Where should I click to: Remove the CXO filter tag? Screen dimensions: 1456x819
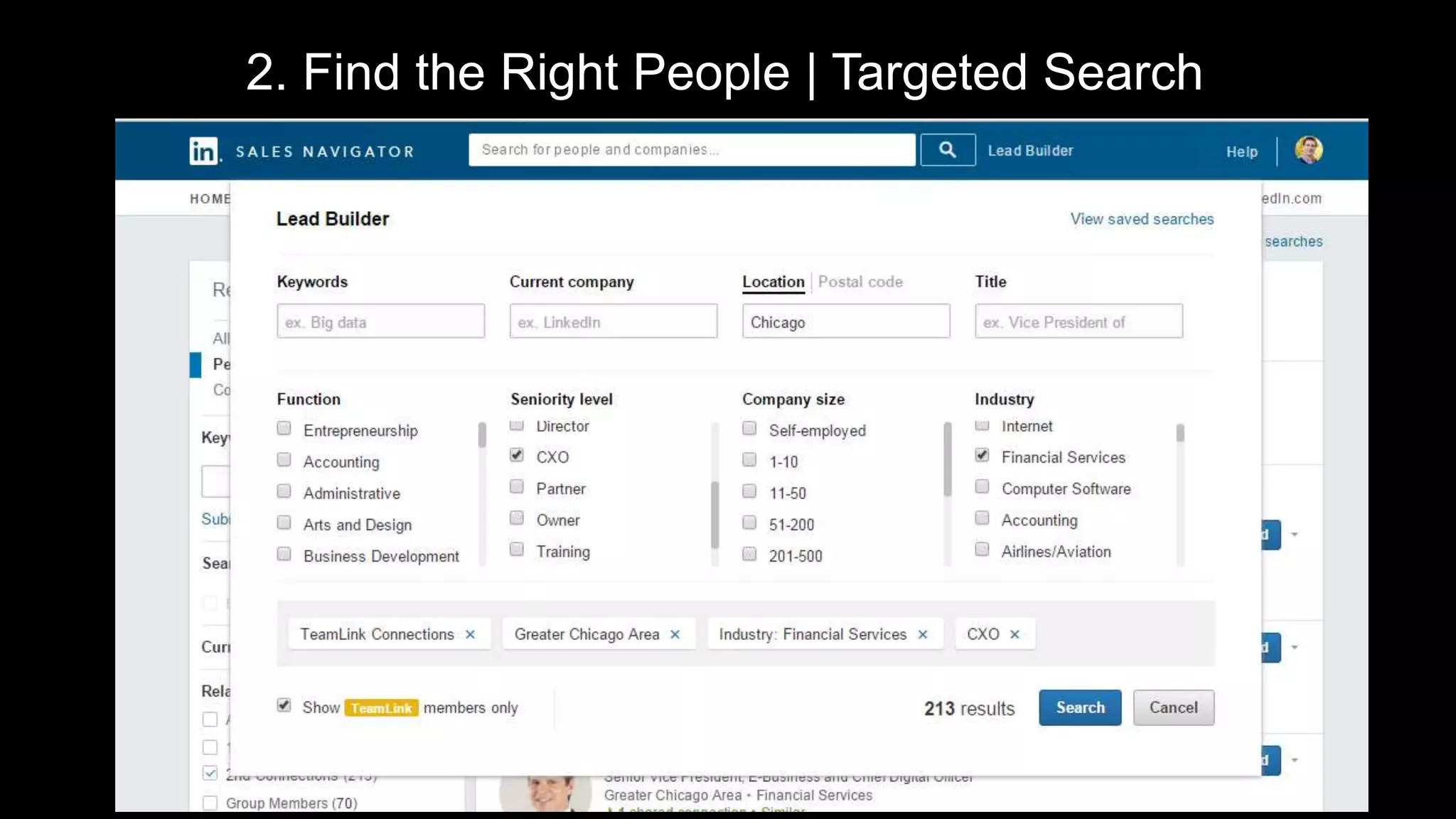1015,634
